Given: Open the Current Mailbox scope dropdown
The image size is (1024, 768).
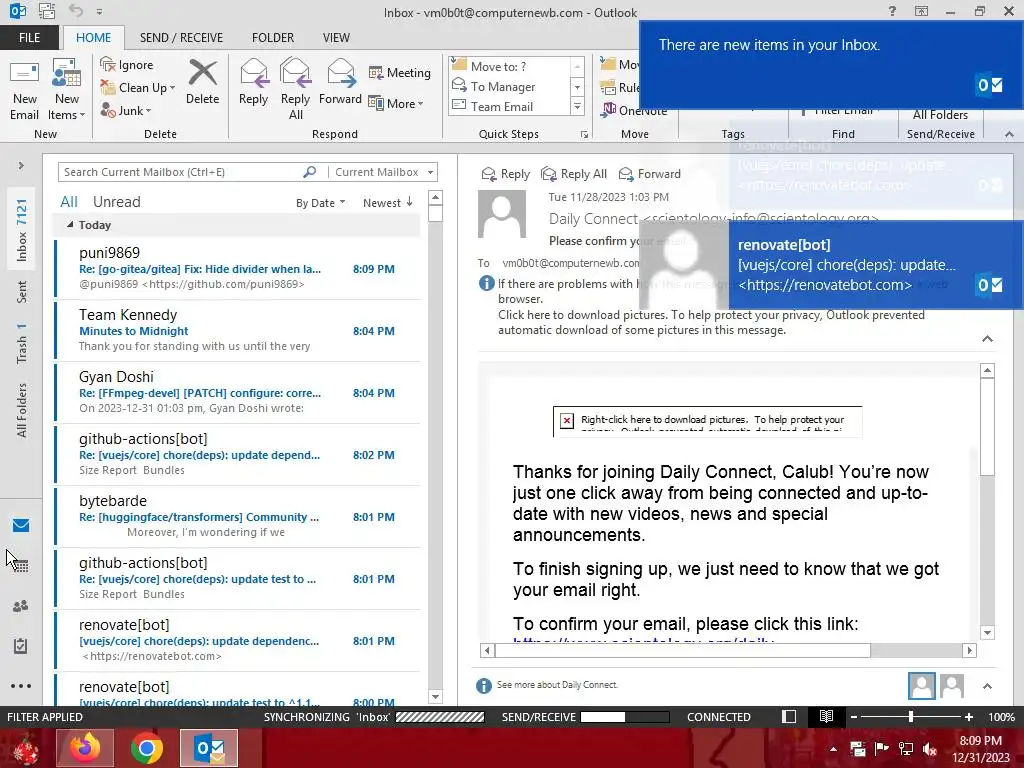Looking at the screenshot, I should coord(383,172).
